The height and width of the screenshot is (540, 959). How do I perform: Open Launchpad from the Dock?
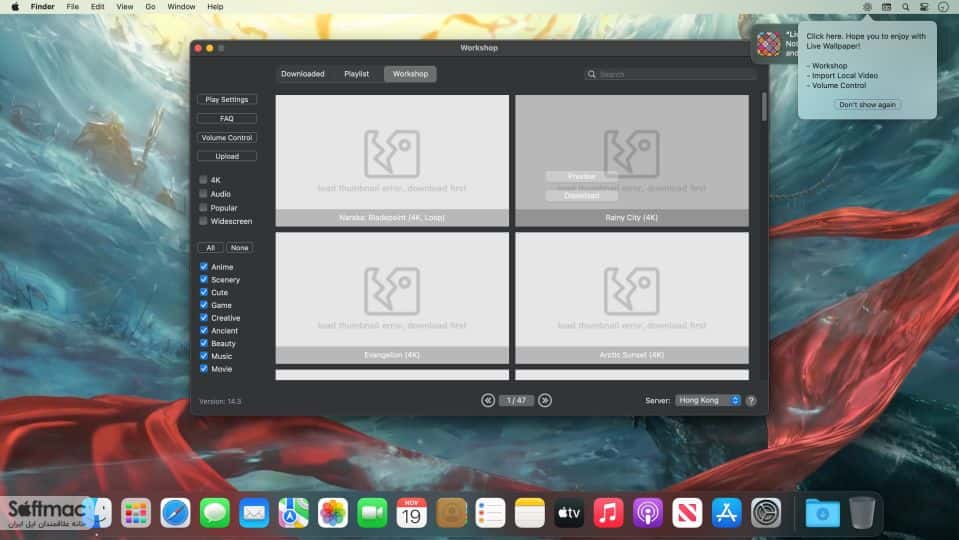pyautogui.click(x=136, y=513)
